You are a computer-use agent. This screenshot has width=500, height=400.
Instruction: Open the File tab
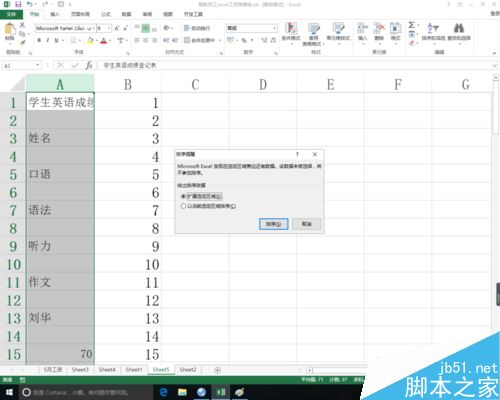11,14
